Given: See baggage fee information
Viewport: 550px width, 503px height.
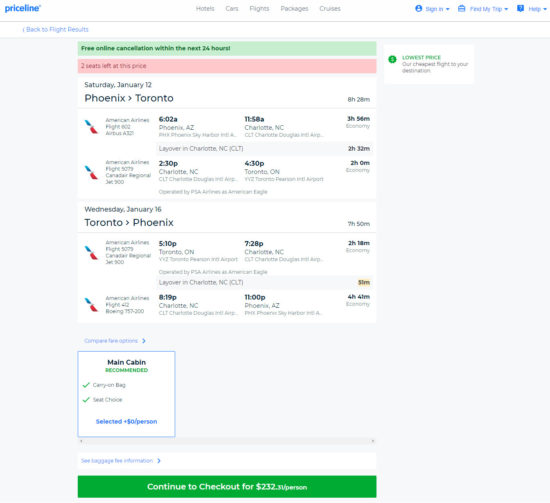Looking at the screenshot, I should pyautogui.click(x=121, y=461).
